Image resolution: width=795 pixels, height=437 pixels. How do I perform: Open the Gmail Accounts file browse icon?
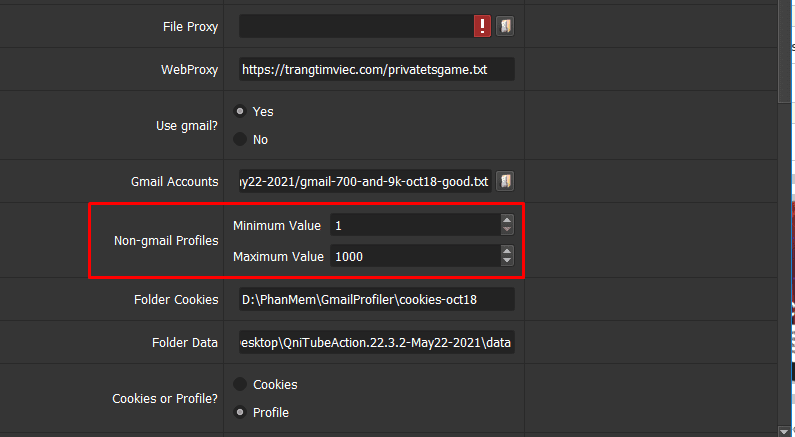point(506,181)
